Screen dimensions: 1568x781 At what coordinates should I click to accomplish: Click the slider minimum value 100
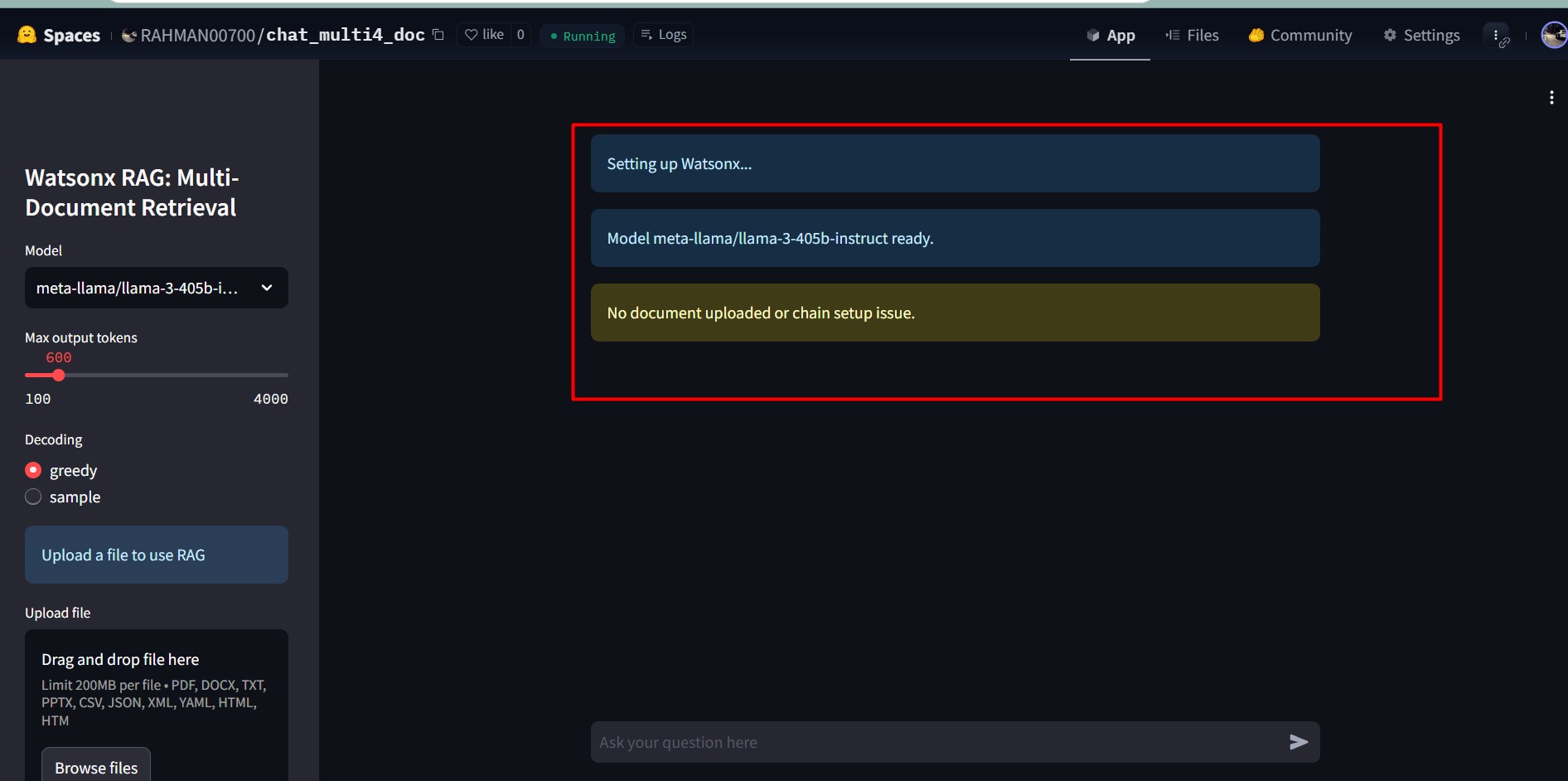coord(38,399)
